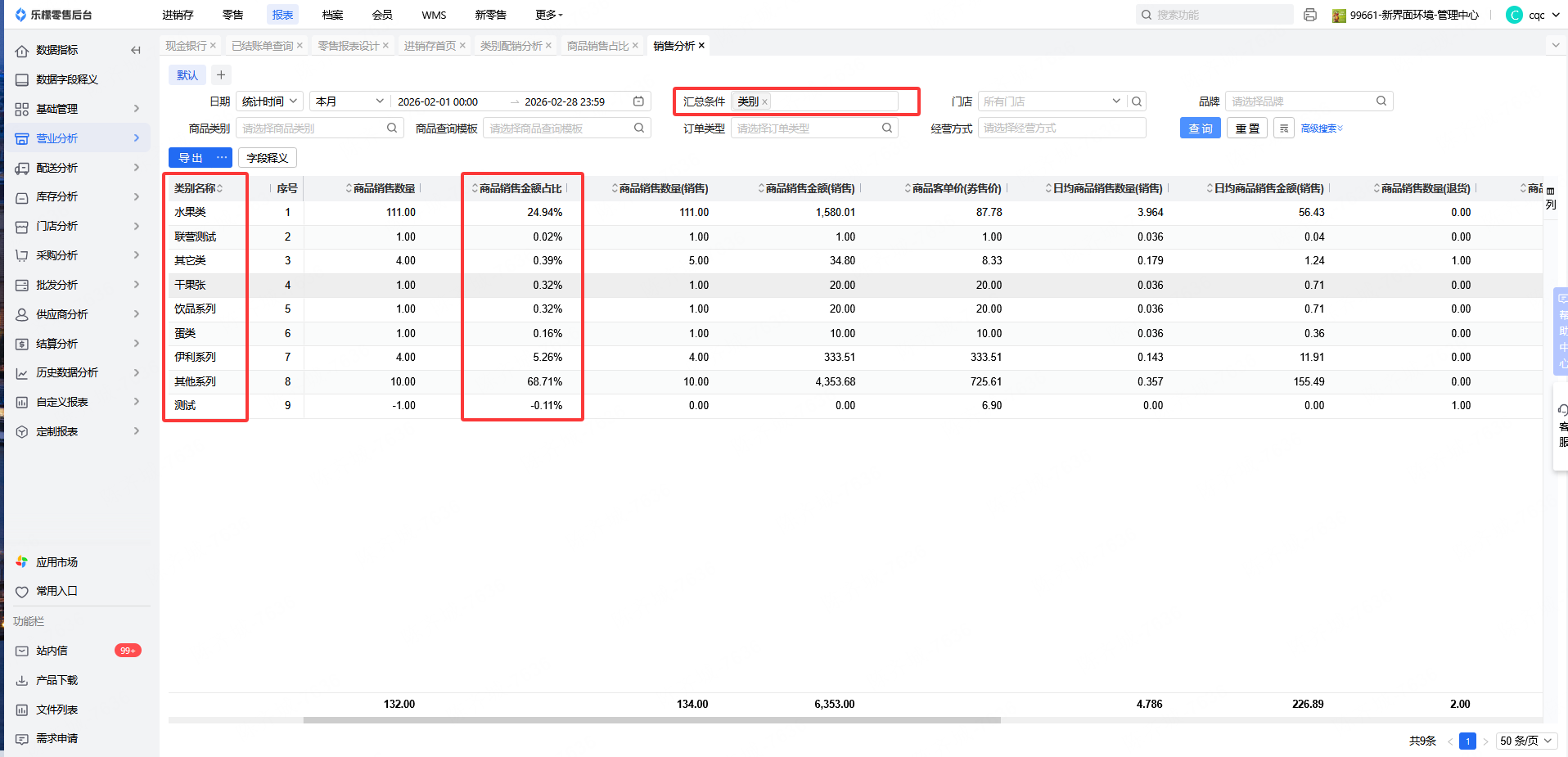Switch to the 零售报表设计 tab
1568x757 pixels.
(x=349, y=46)
